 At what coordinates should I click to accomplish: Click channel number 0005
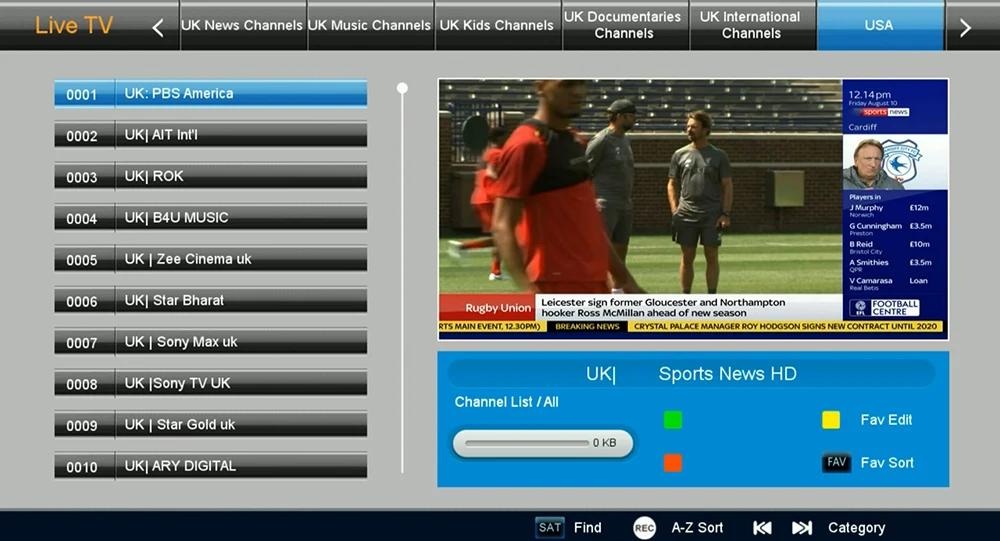point(82,261)
